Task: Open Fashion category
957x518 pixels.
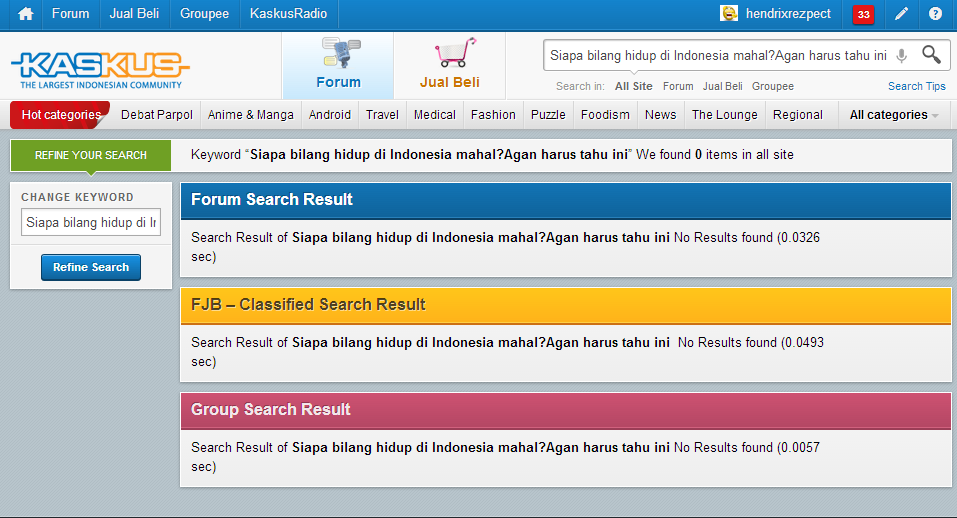Action: tap(493, 115)
